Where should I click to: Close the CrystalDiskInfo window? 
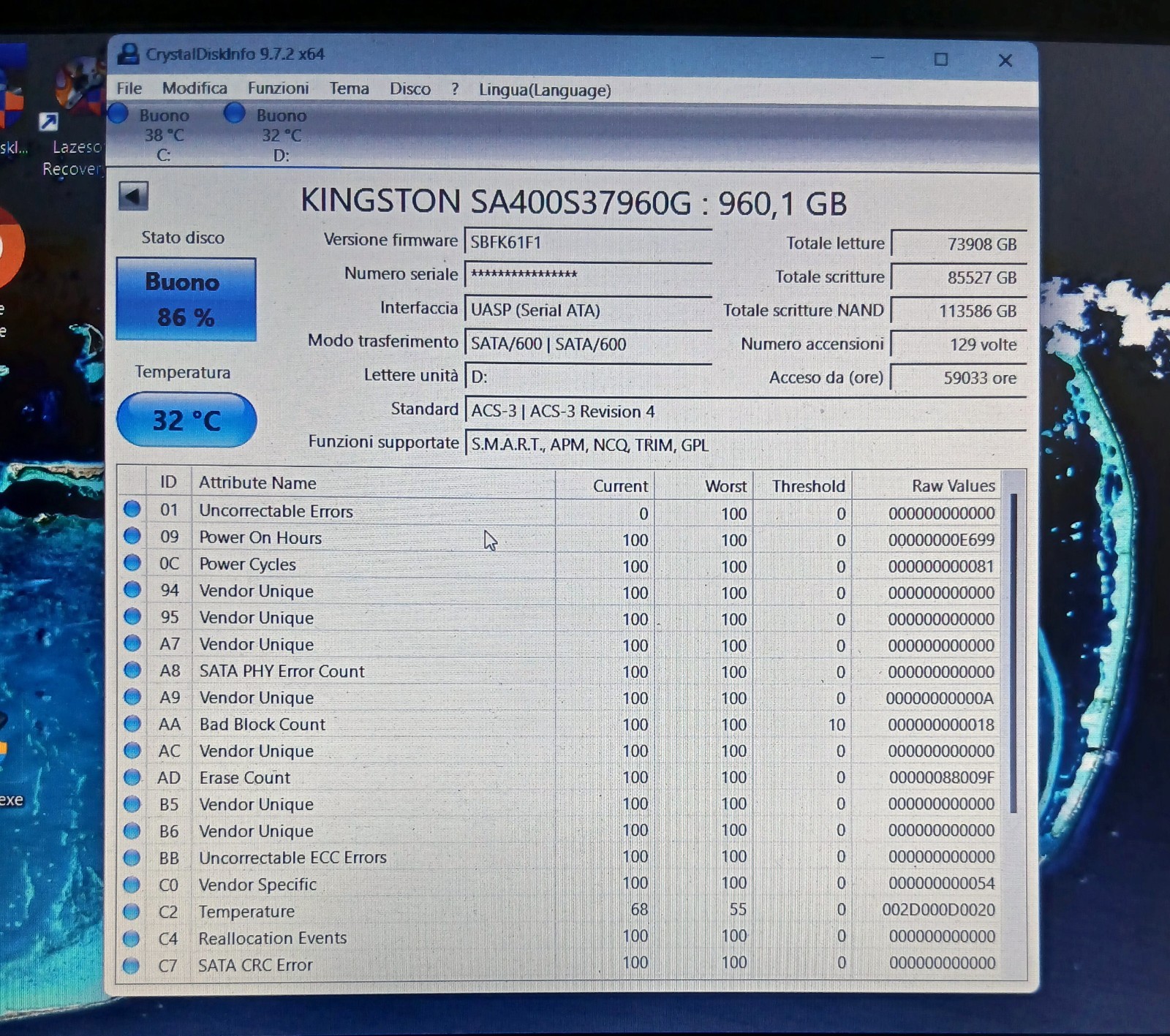pyautogui.click(x=1005, y=60)
